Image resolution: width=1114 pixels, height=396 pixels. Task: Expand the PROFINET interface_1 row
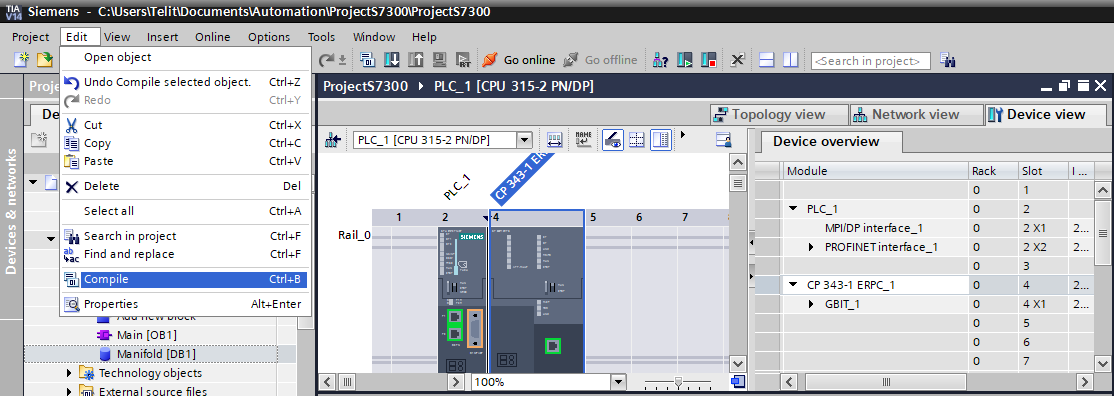coord(812,247)
